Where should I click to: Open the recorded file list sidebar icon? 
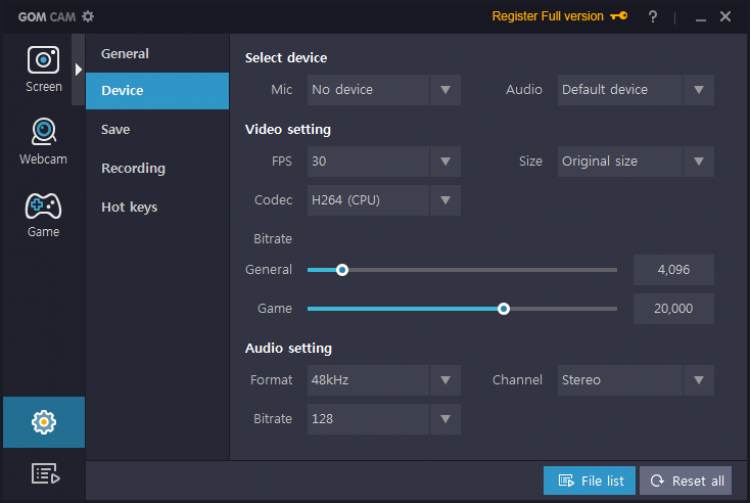[43, 474]
